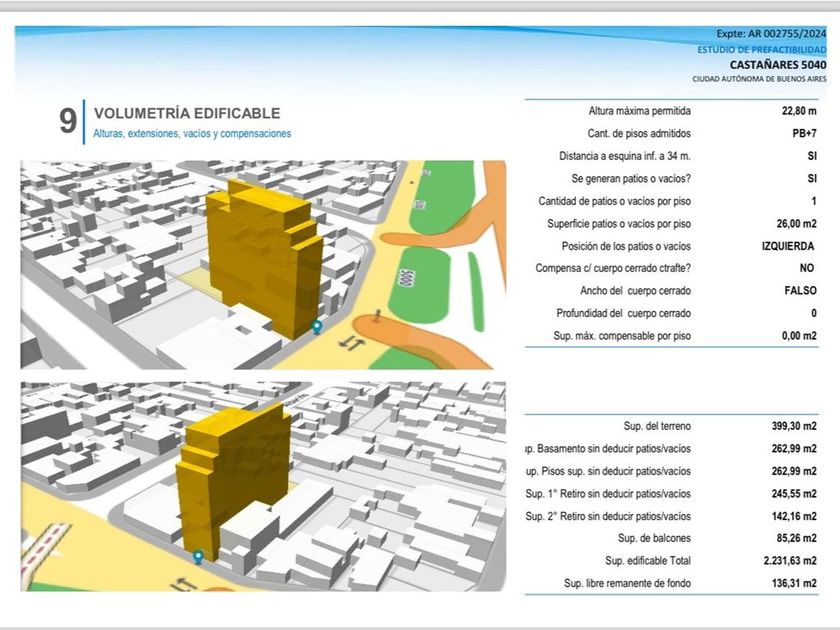
Task: Select the yellow building volume in bottom map
Action: click(232, 468)
